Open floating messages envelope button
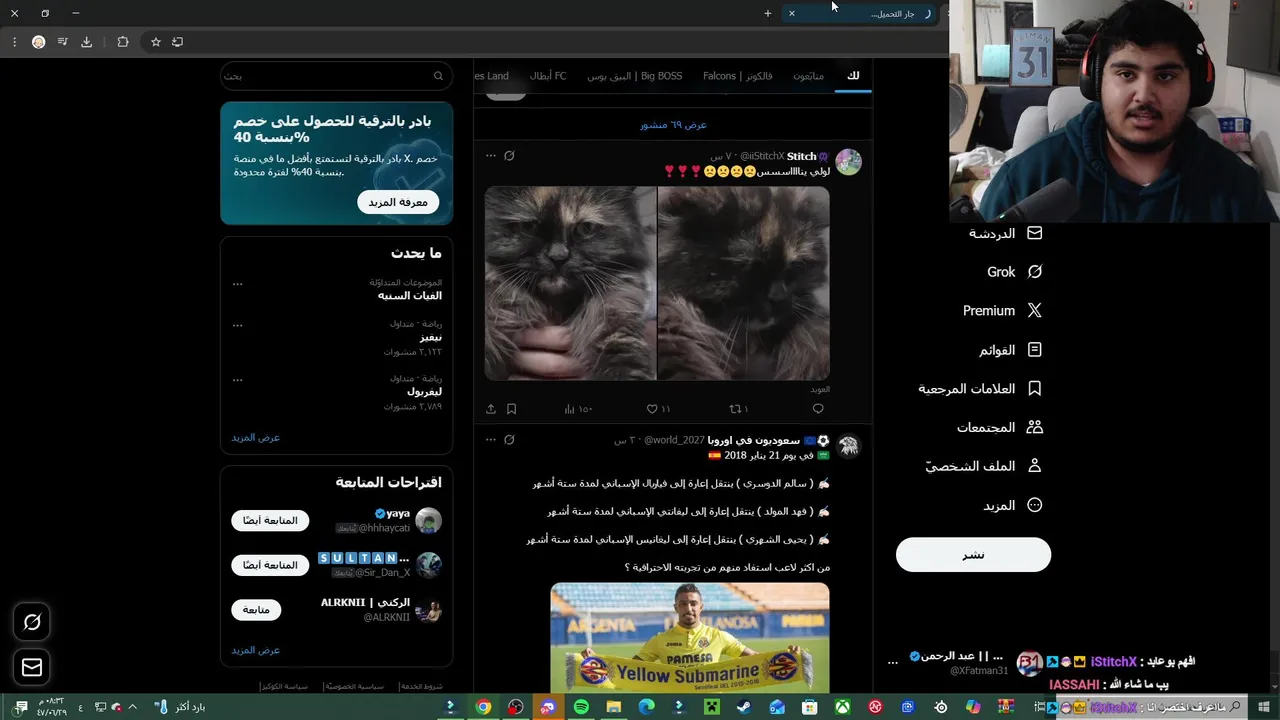 click(32, 667)
